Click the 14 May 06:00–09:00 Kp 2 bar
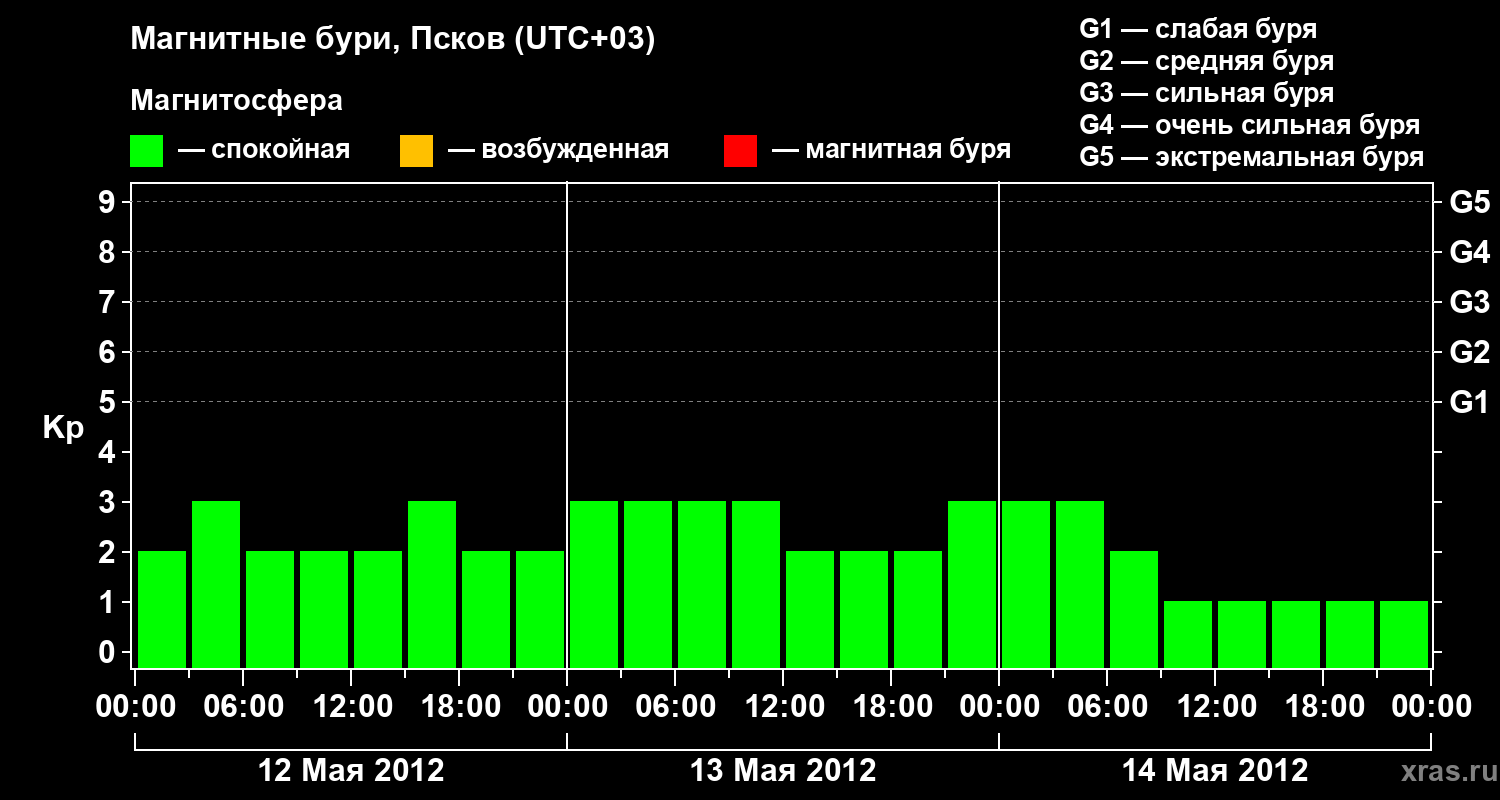The height and width of the screenshot is (800, 1500). click(1134, 609)
